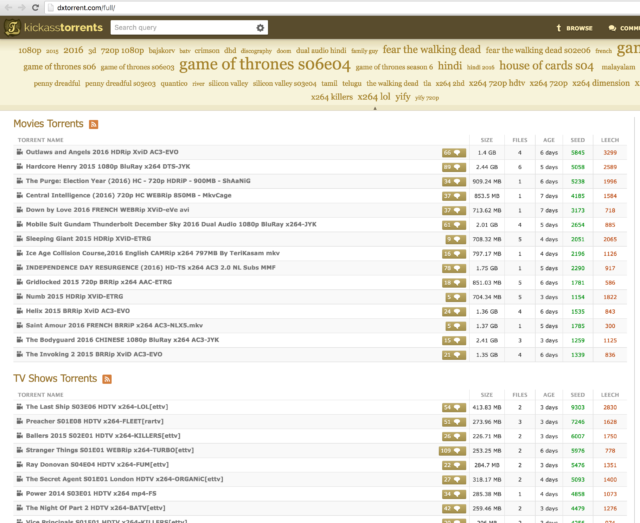Open comments badge for The Last Ship
Viewport: 640px width, 523px height.
(453, 407)
